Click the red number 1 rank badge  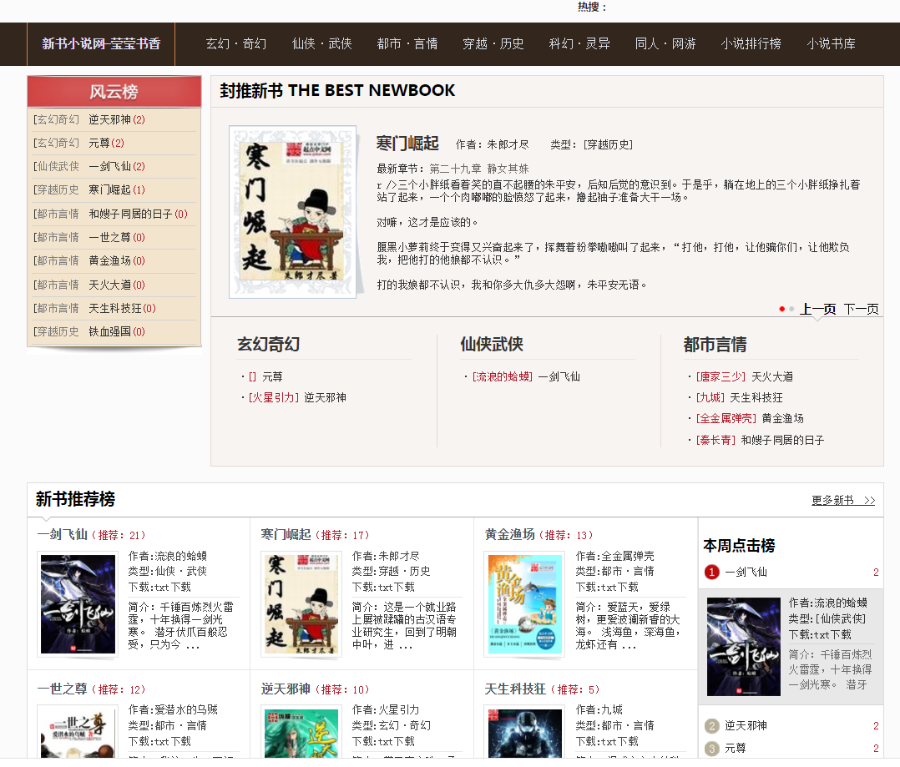pos(710,572)
